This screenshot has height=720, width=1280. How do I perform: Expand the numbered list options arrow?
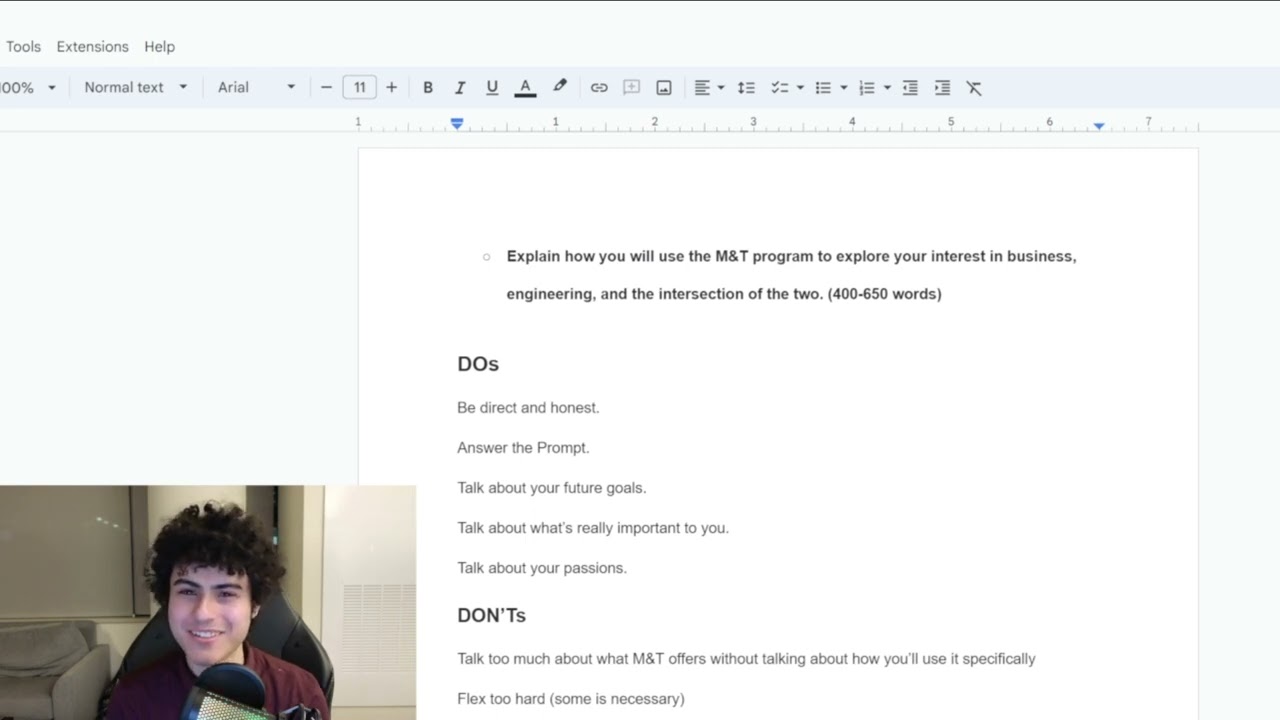pyautogui.click(x=887, y=88)
